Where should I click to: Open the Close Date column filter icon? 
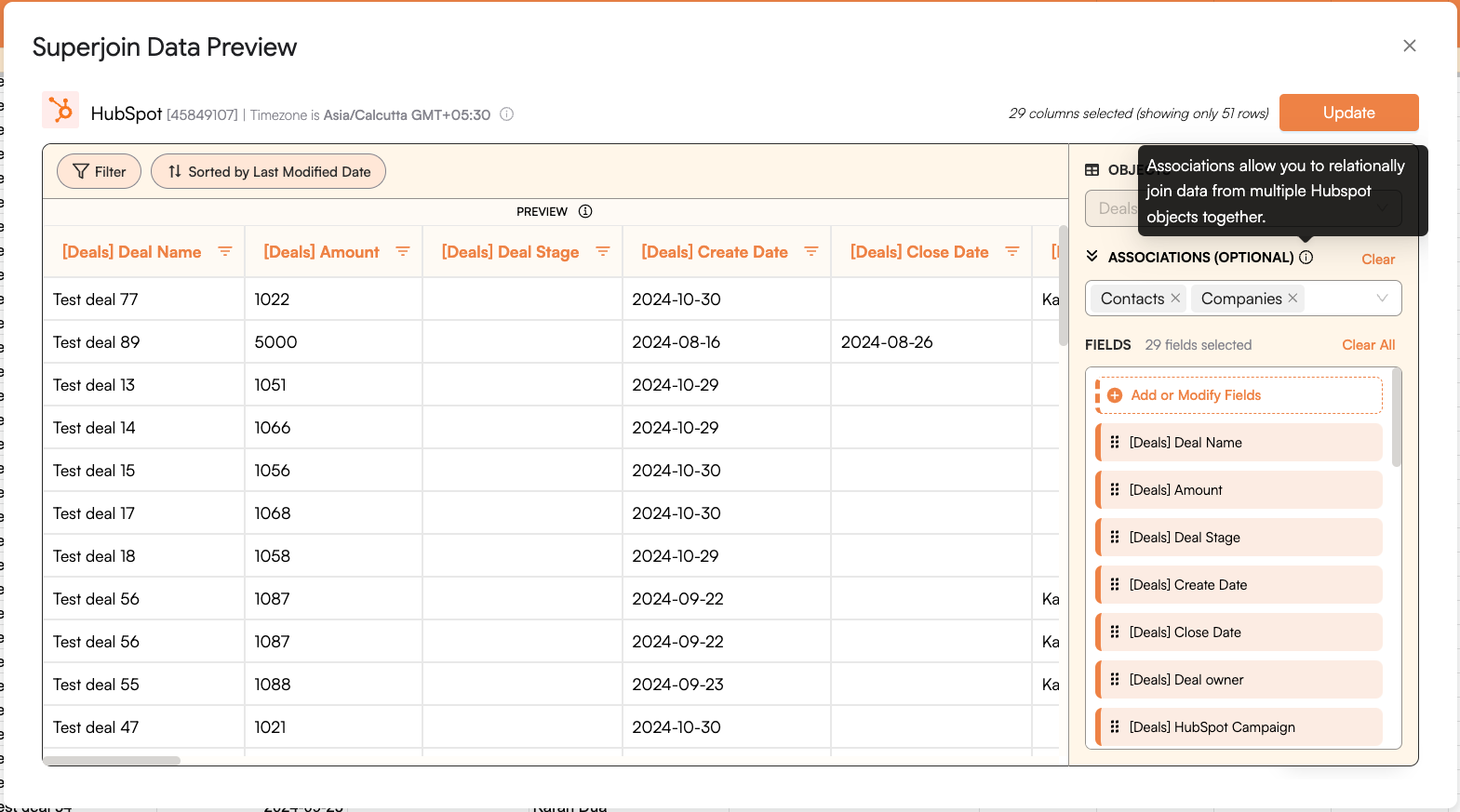(1012, 251)
